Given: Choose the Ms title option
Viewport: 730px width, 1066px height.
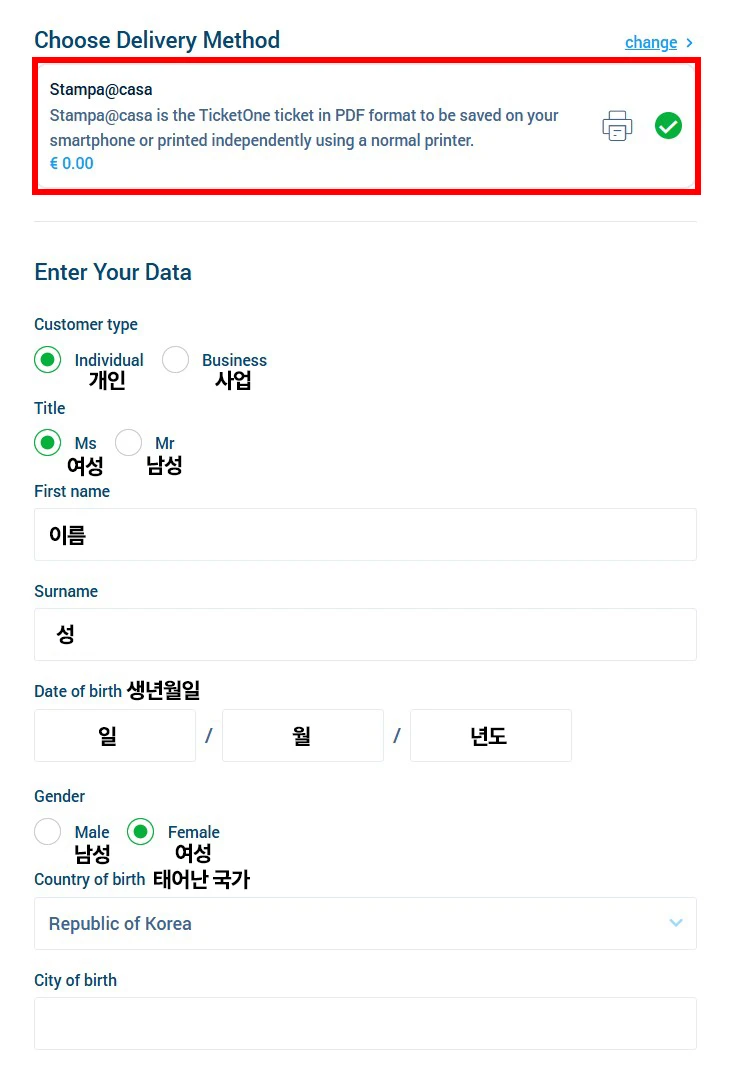Looking at the screenshot, I should pyautogui.click(x=48, y=442).
